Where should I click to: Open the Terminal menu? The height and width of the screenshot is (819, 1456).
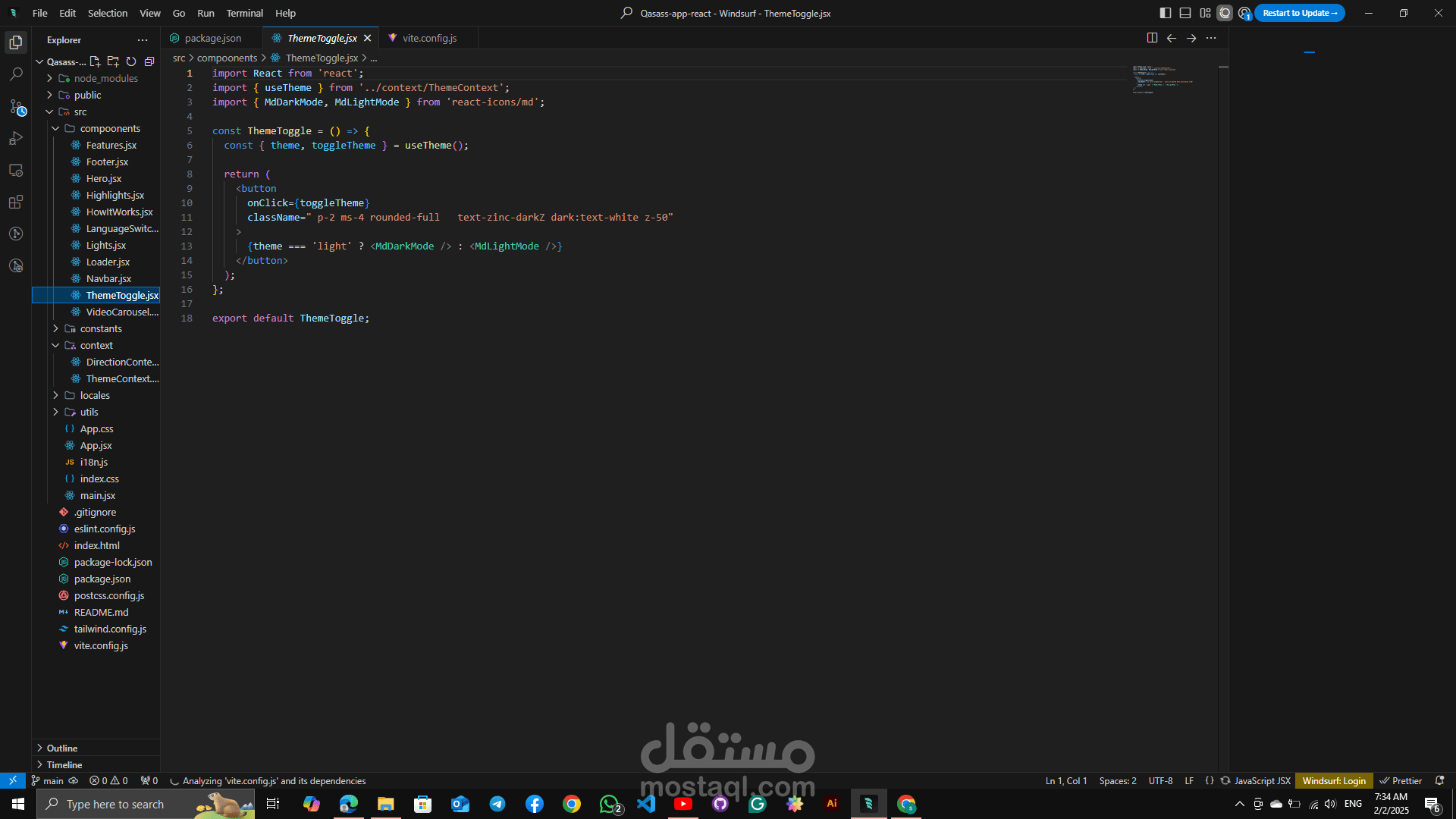coord(244,13)
